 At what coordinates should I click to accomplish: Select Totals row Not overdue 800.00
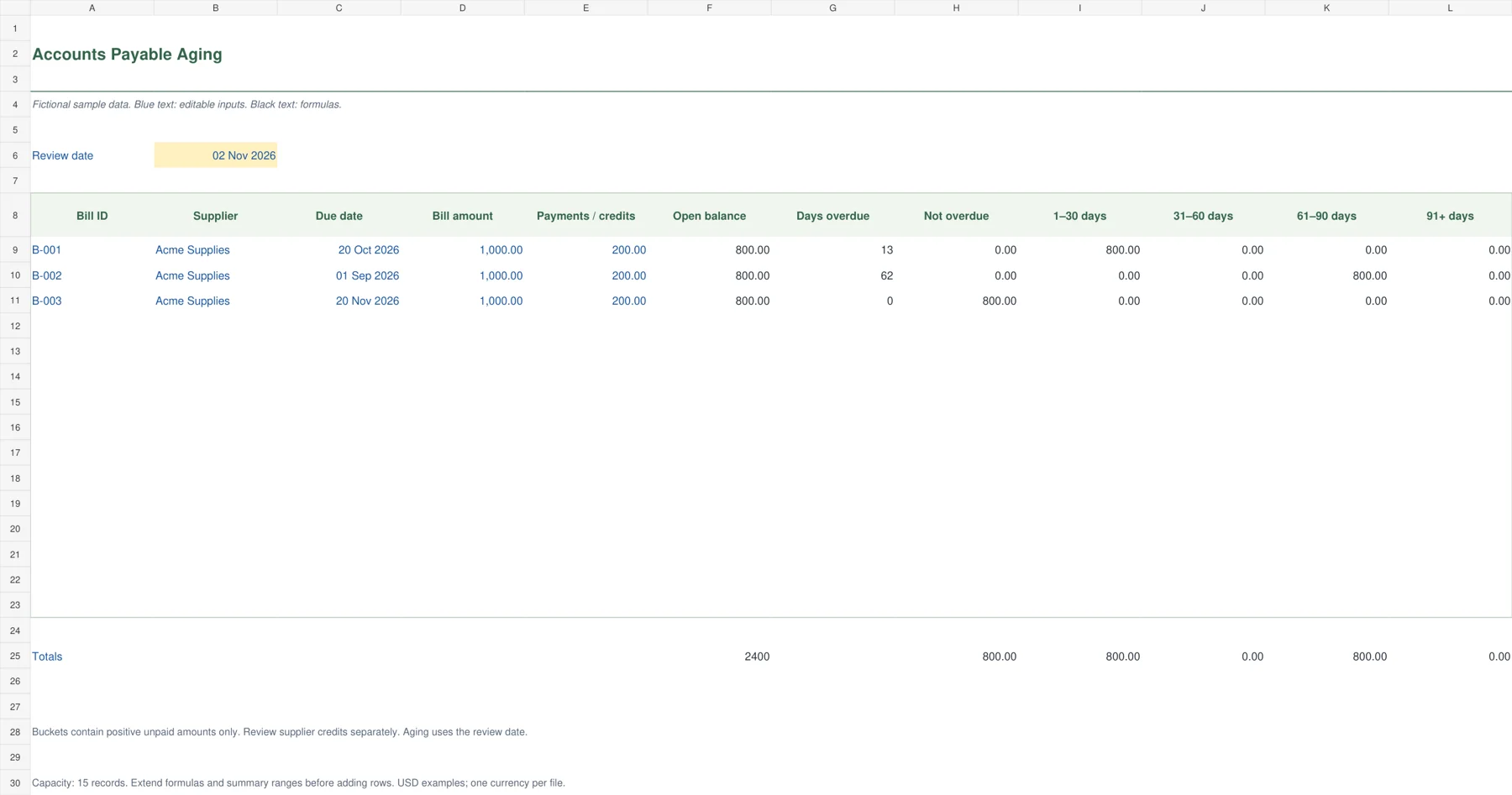coord(956,656)
